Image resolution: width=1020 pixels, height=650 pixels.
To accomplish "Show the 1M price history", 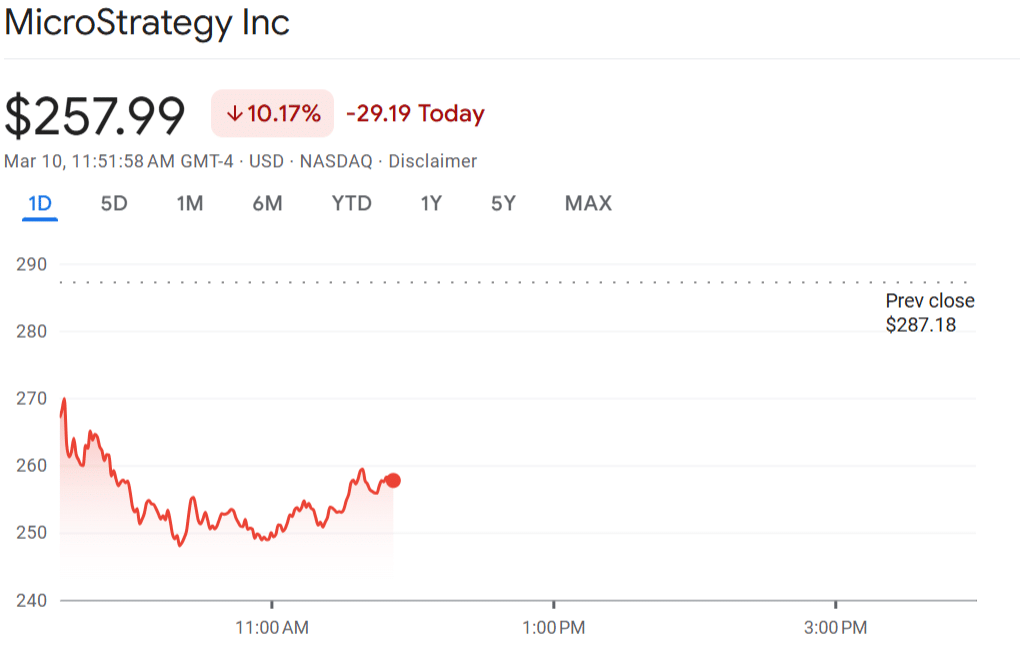I will 190,204.
